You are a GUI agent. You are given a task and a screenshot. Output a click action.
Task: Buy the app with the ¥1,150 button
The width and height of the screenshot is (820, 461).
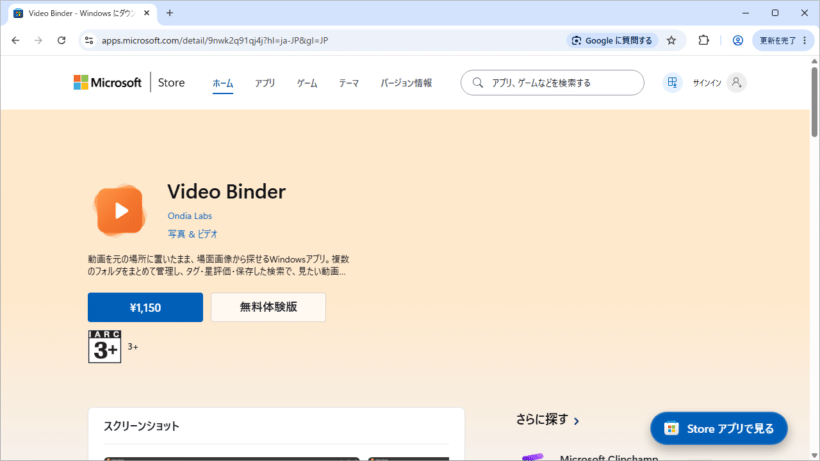click(x=145, y=307)
